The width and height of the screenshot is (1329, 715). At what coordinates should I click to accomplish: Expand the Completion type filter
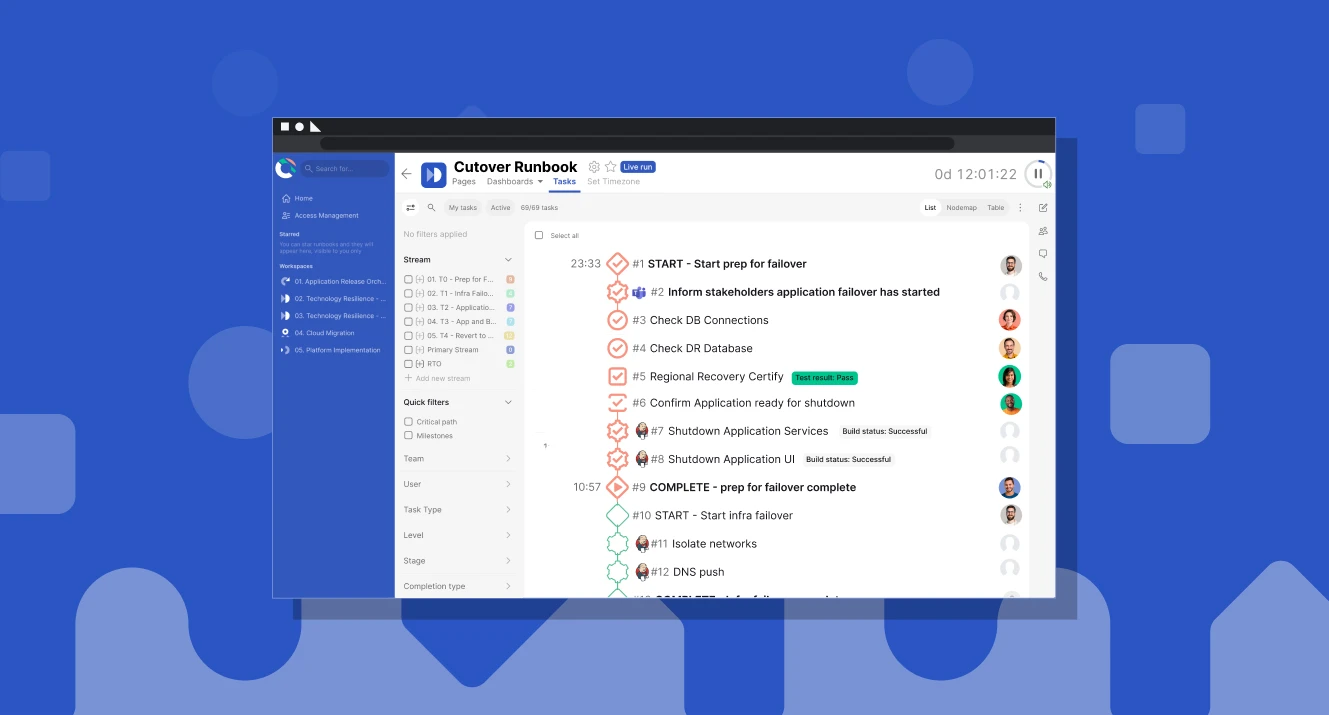click(459, 586)
